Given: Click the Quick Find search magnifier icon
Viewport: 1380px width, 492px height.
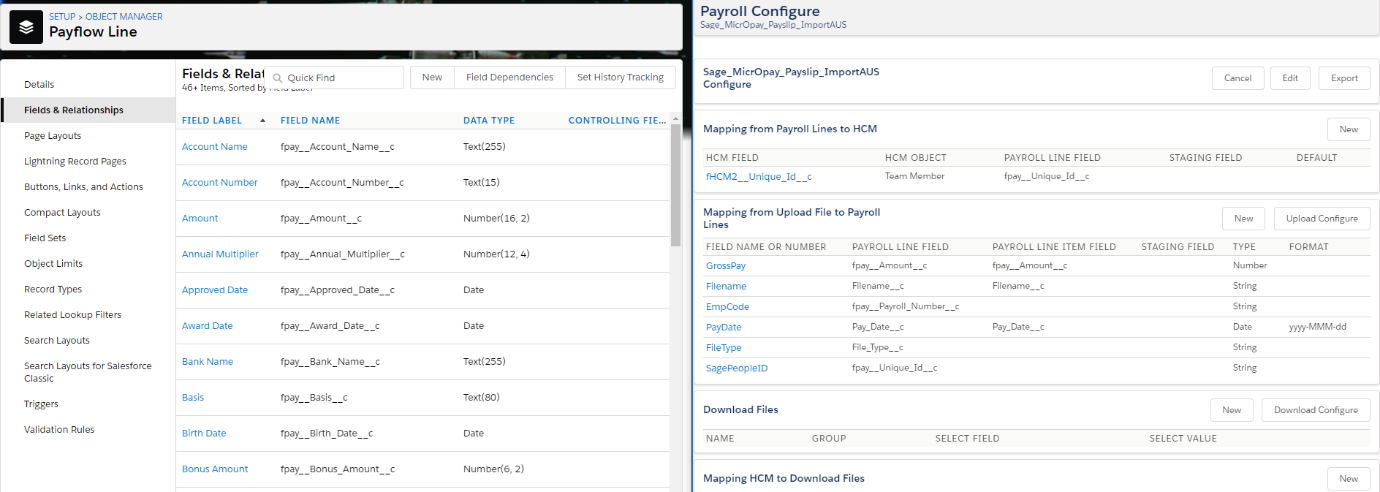Looking at the screenshot, I should click(x=278, y=78).
